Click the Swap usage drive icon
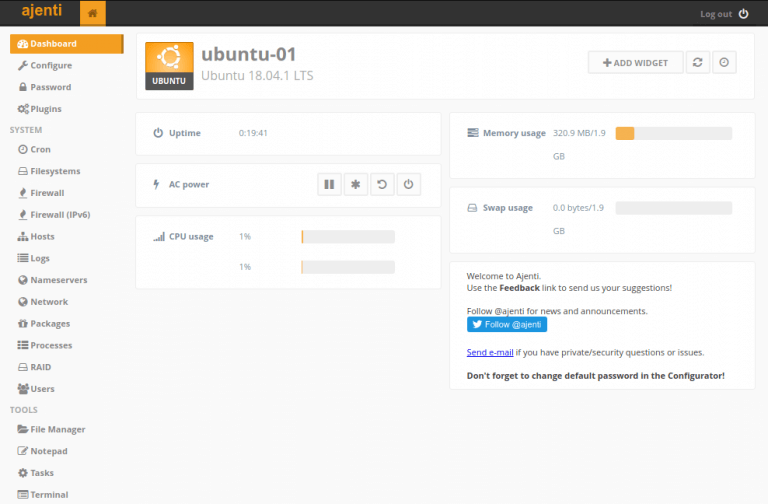This screenshot has height=504, width=768. [x=472, y=208]
